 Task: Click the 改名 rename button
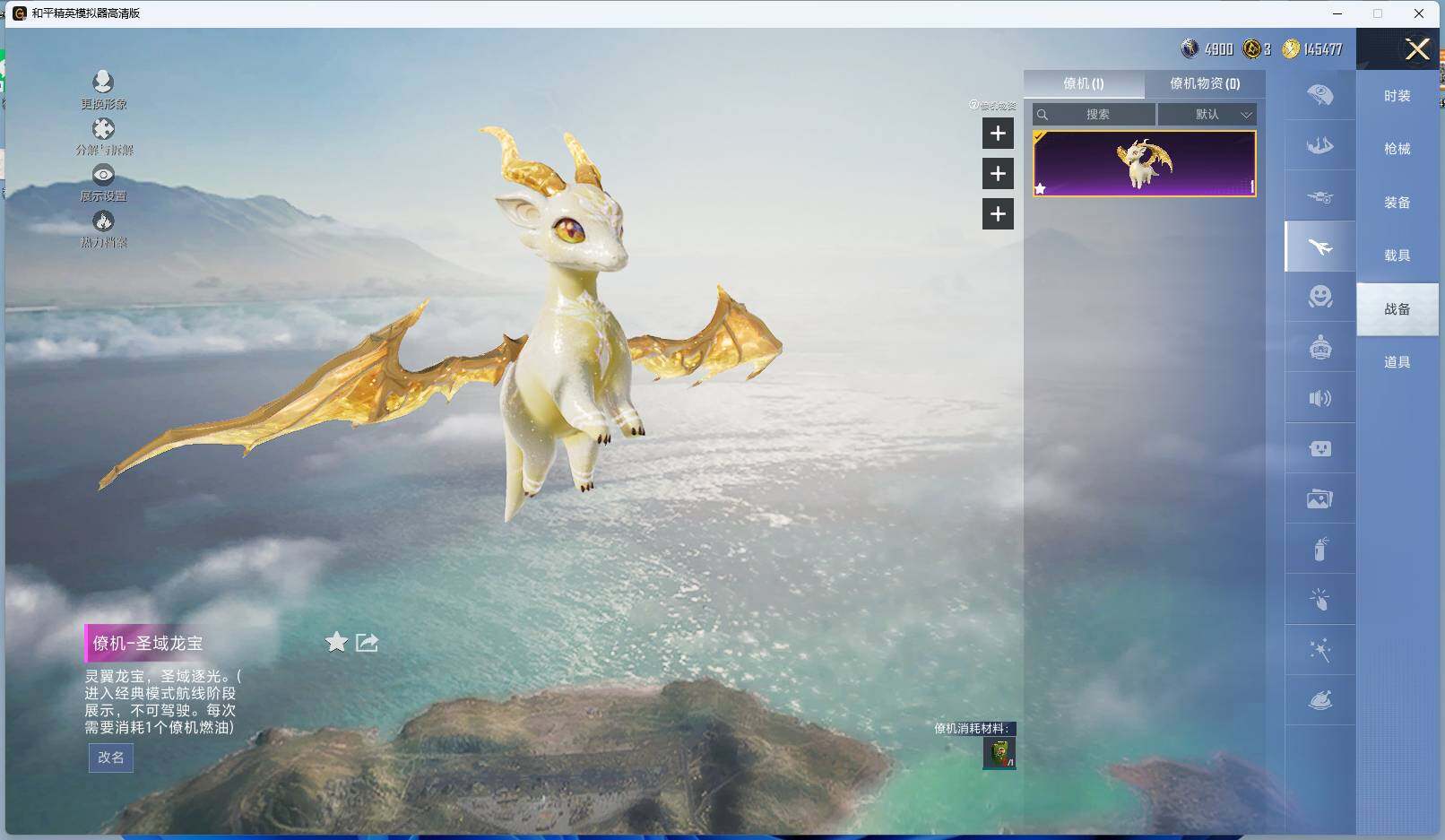pos(111,758)
